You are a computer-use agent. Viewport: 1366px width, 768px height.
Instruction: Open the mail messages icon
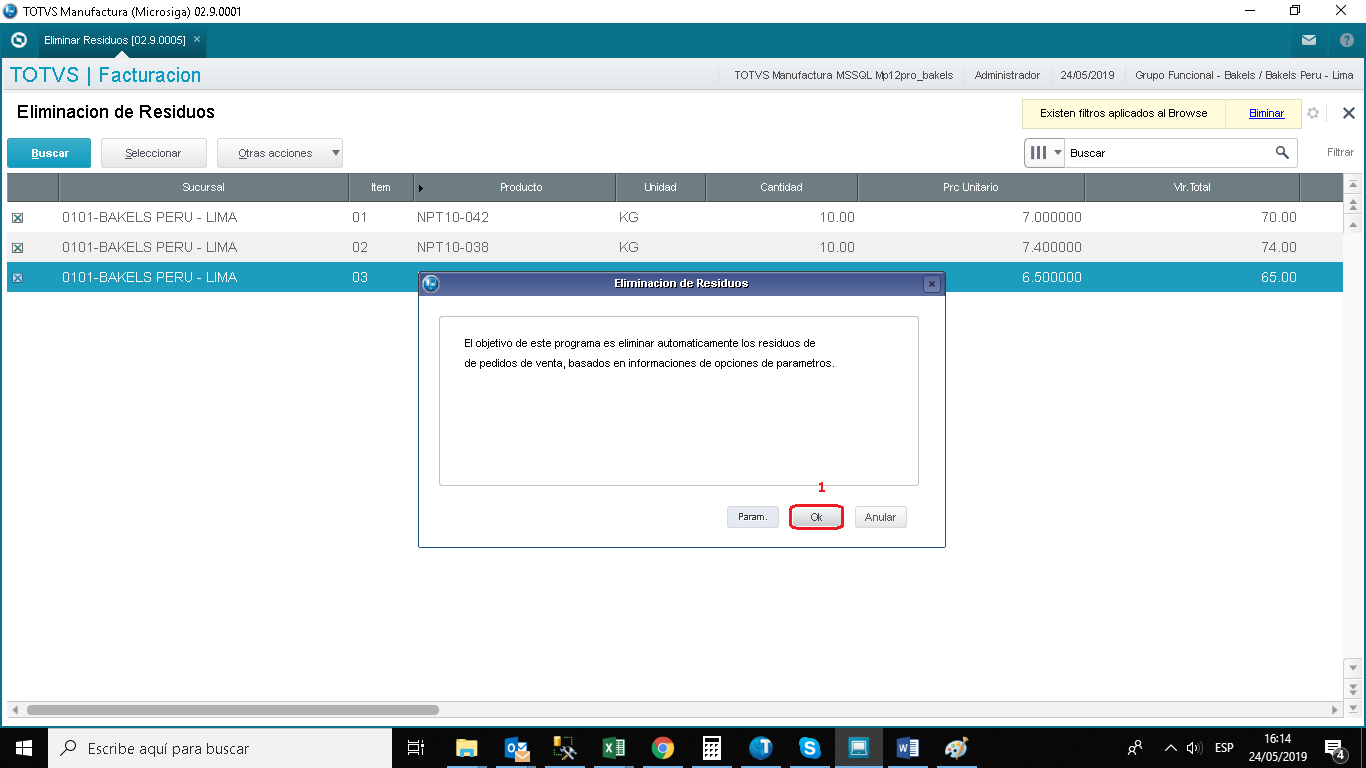pos(1309,40)
